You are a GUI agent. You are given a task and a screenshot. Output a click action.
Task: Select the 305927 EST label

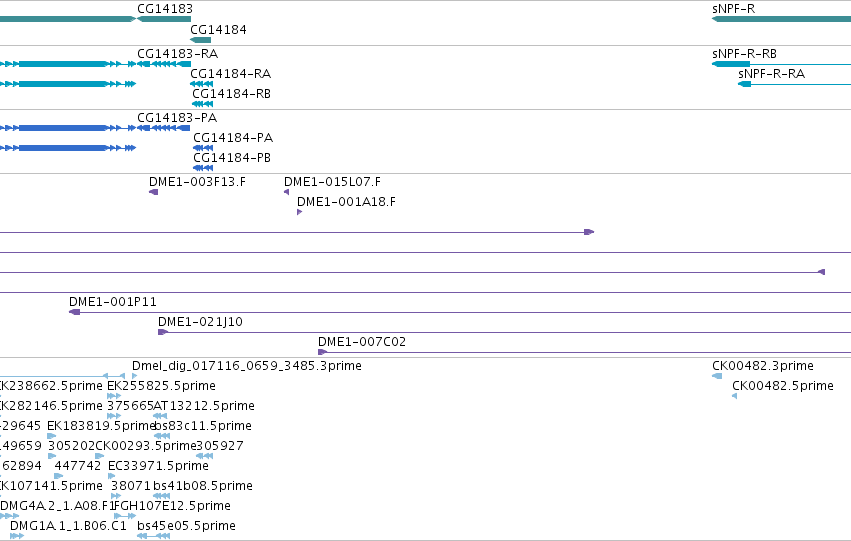pyautogui.click(x=220, y=446)
